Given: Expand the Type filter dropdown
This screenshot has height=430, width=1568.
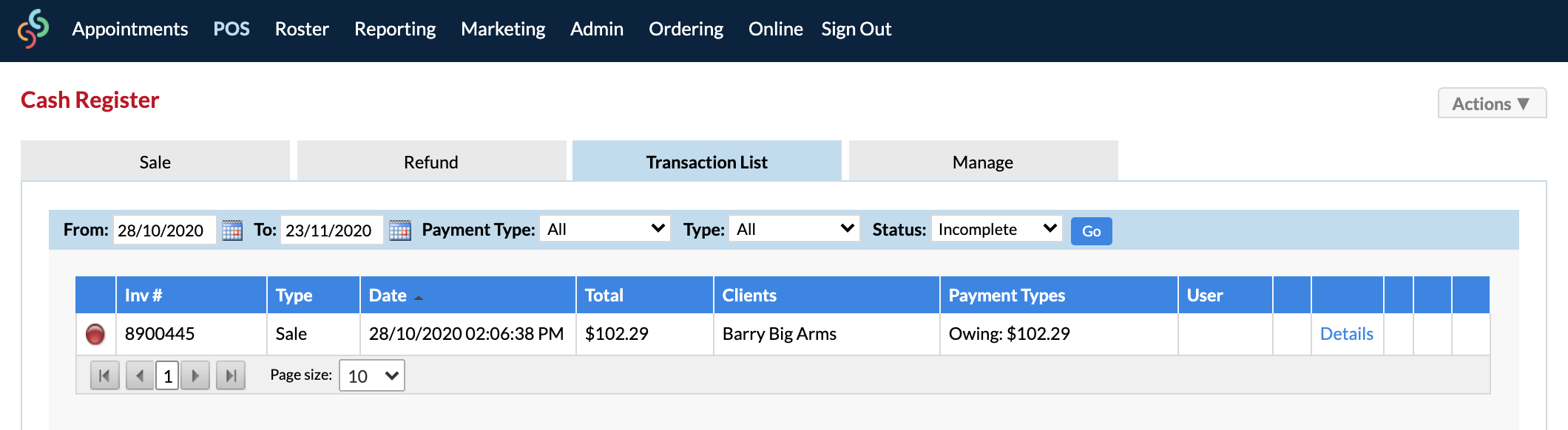Looking at the screenshot, I should click(x=794, y=229).
